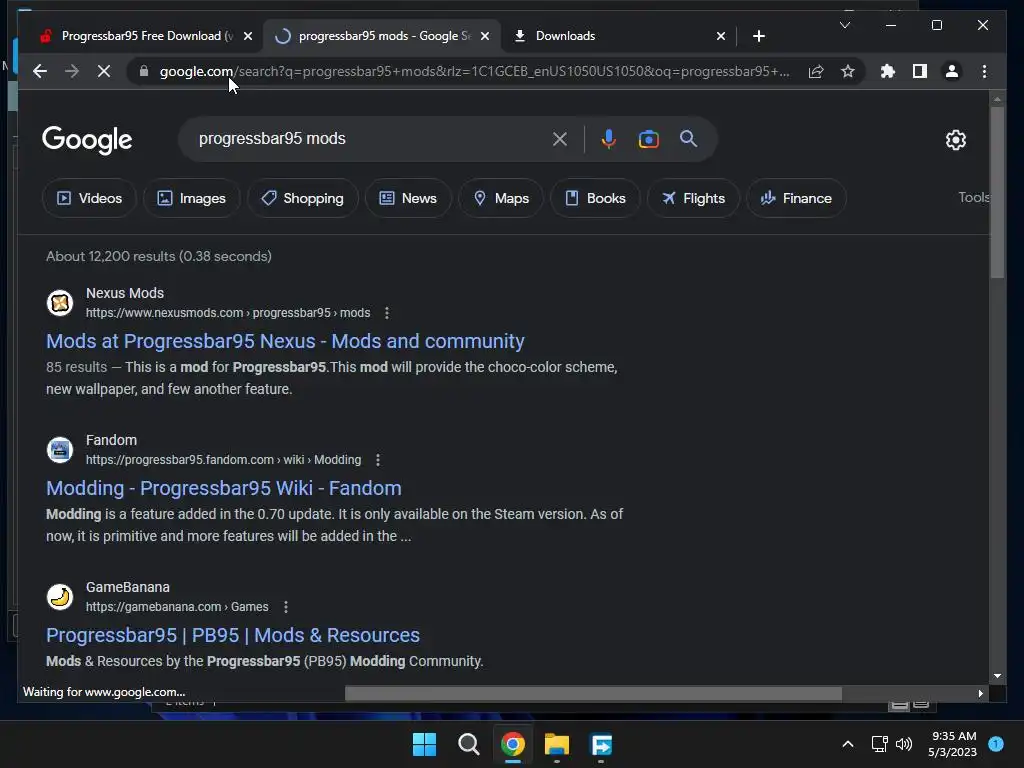Image resolution: width=1024 pixels, height=768 pixels.
Task: Search by image with the camera icon
Action: [x=648, y=138]
